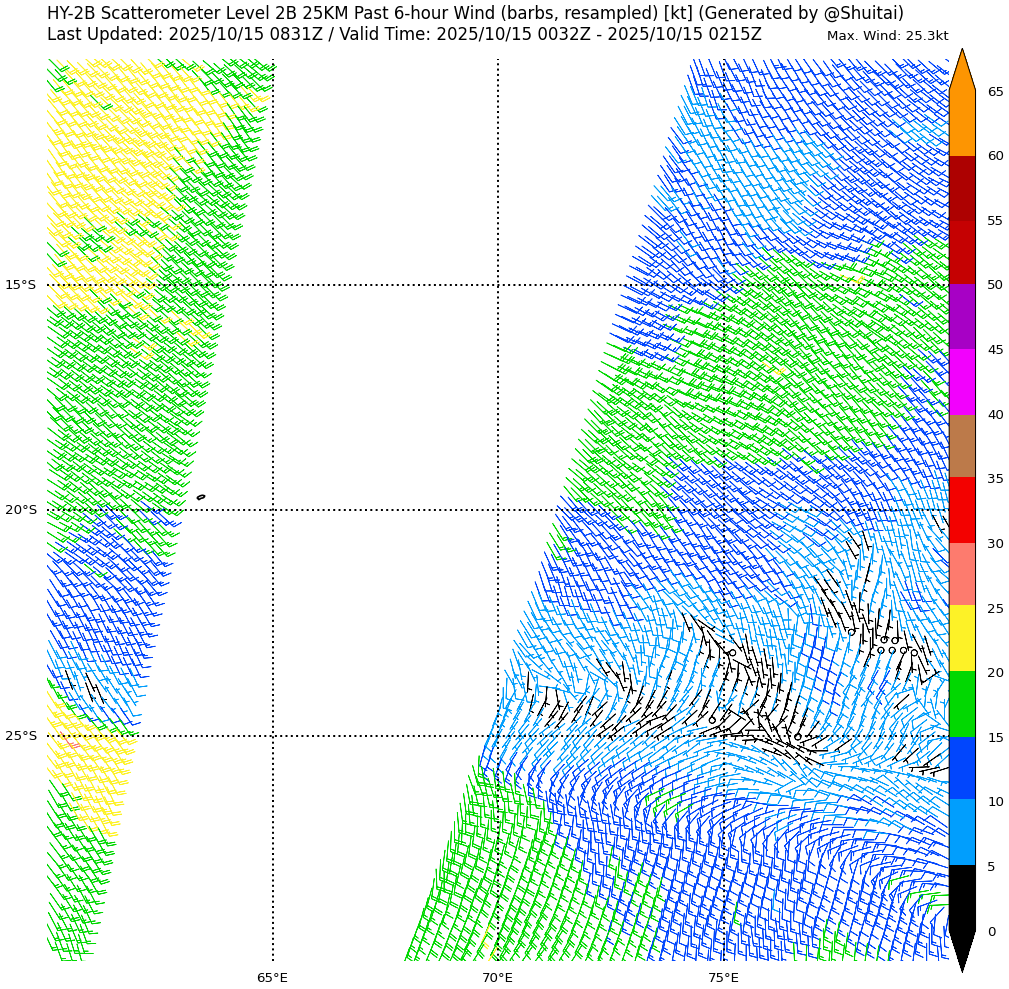Select the 25°S latitude label
The height and width of the screenshot is (989, 1009).
(x=20, y=736)
